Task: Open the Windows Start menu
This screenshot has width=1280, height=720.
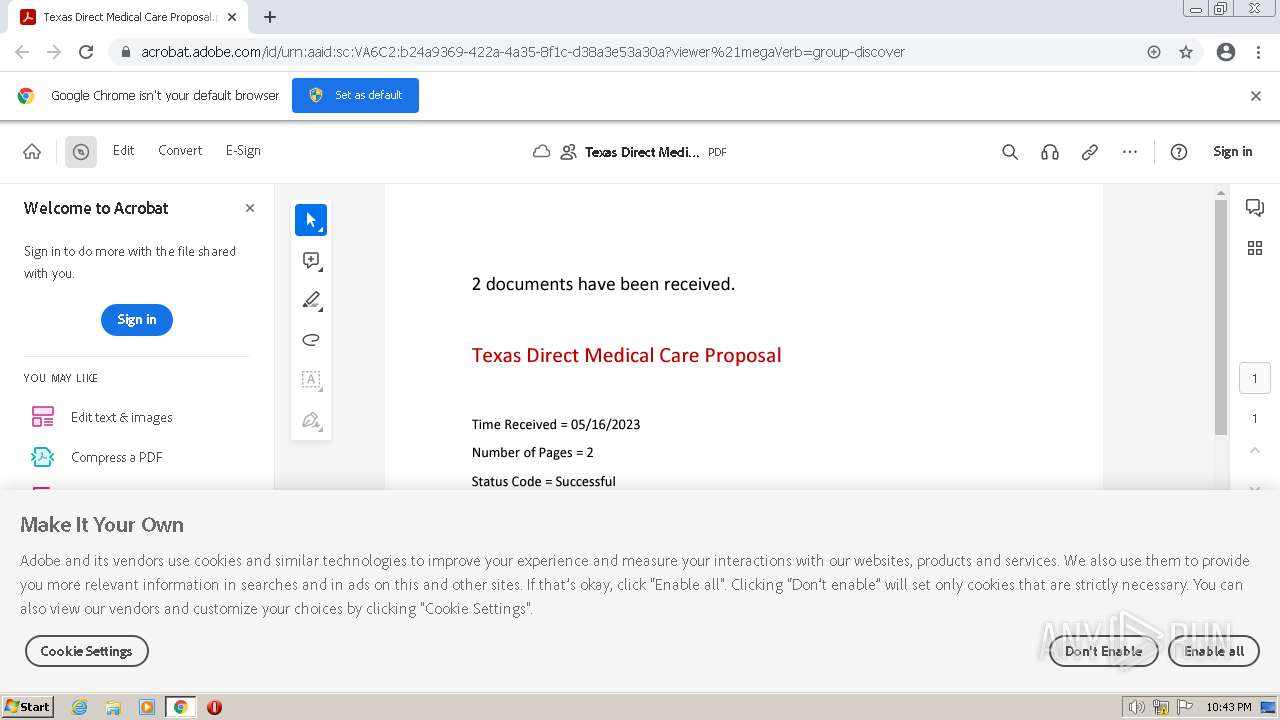Action: pos(28,707)
